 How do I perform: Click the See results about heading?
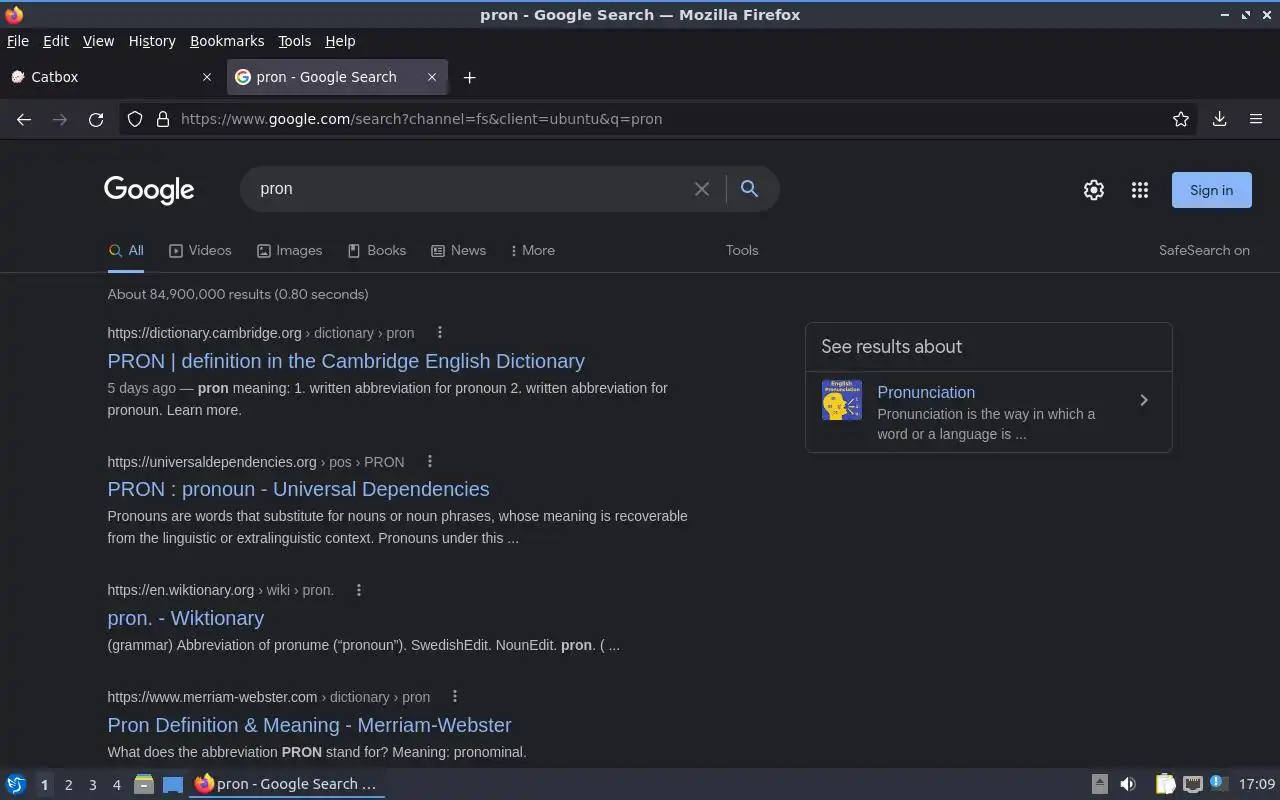(x=891, y=347)
